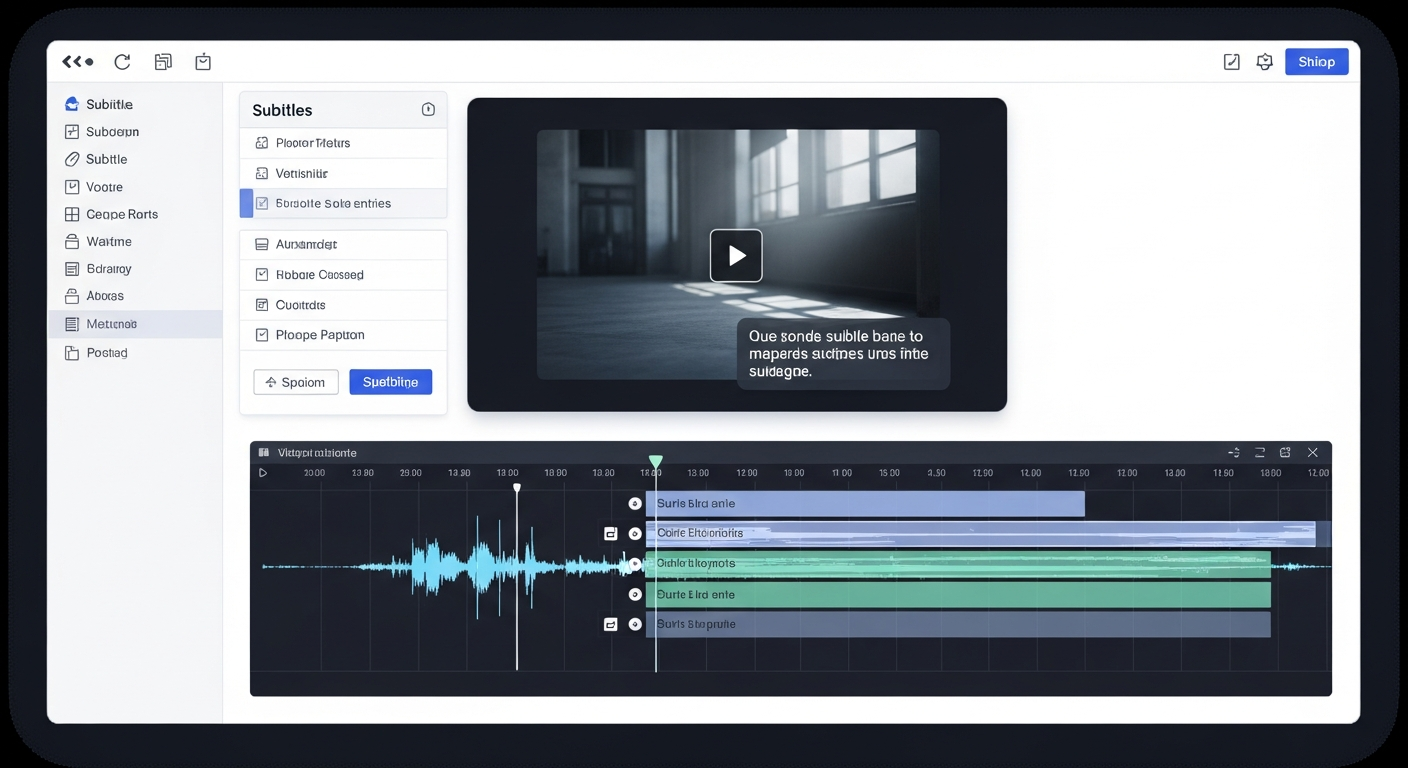This screenshot has height=768, width=1408.
Task: Start playback with the play button on video
Action: click(x=736, y=255)
